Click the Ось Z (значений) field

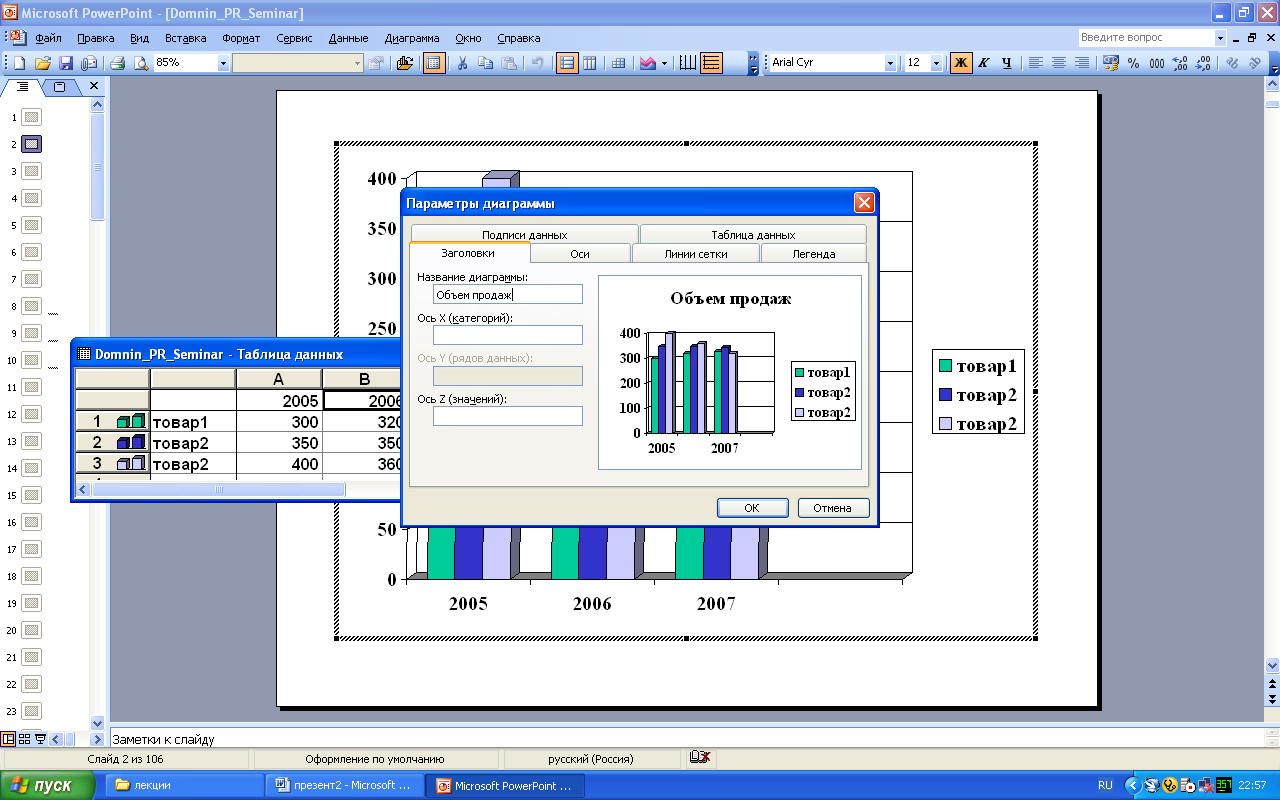pos(508,416)
